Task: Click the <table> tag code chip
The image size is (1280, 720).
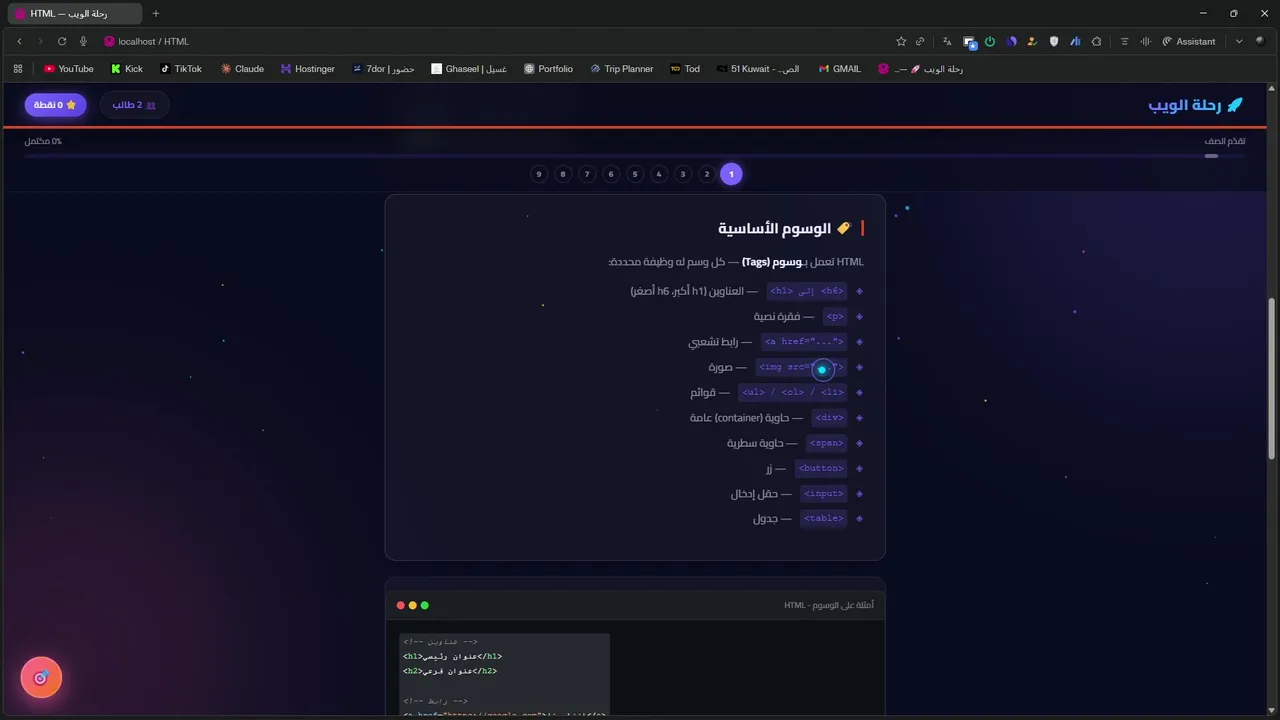Action: pyautogui.click(x=824, y=518)
